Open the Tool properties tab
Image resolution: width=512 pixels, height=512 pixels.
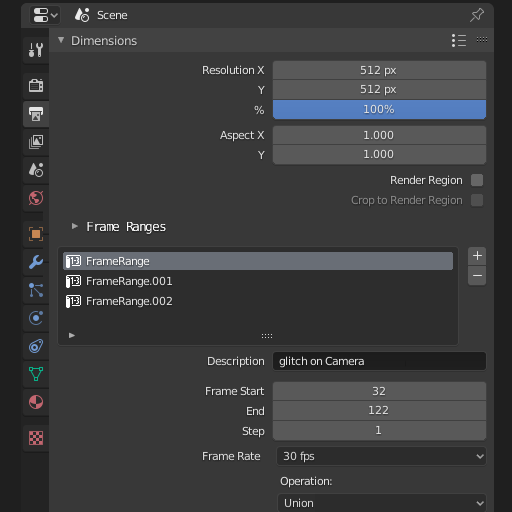point(36,50)
